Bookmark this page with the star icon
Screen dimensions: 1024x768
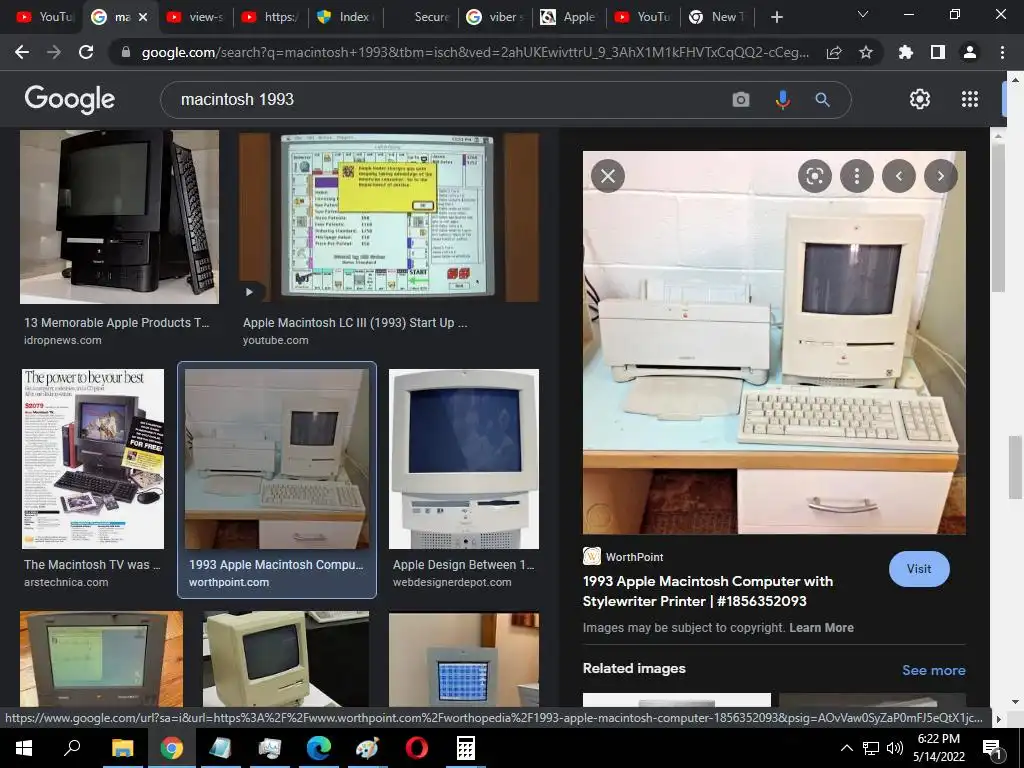[866, 52]
